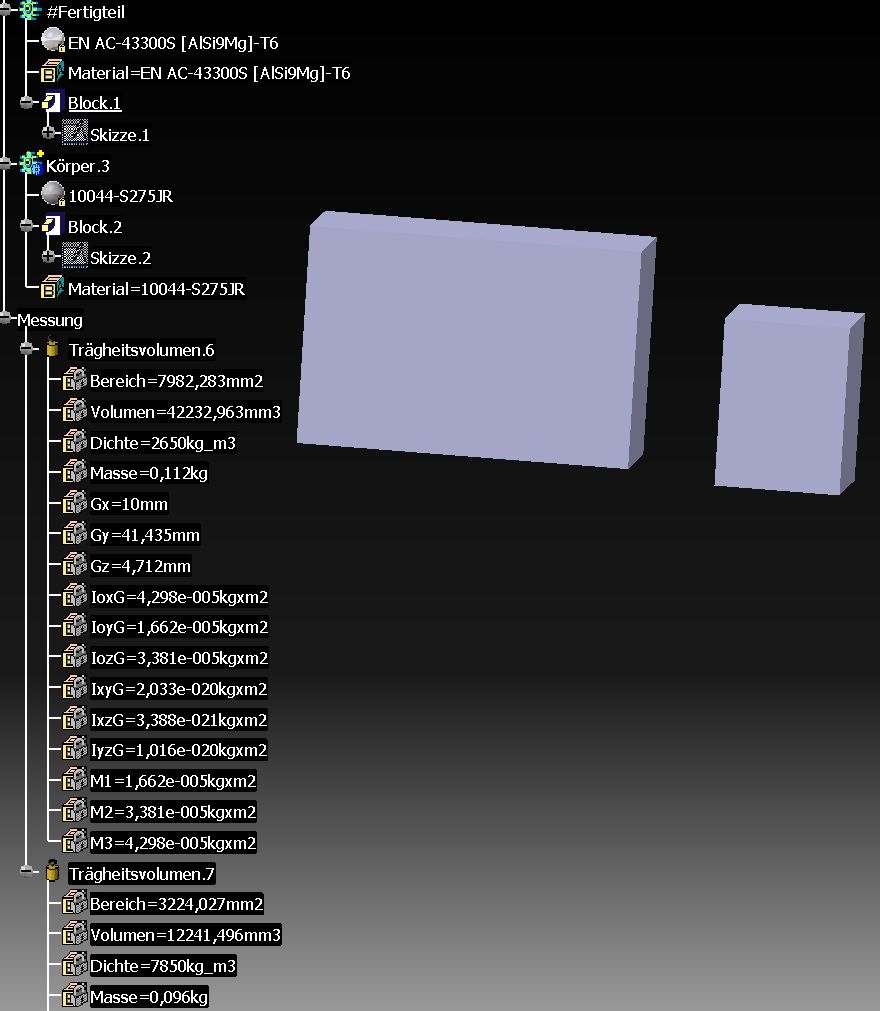Collapse the Trägheitsvolumen.6 node

click(27, 349)
